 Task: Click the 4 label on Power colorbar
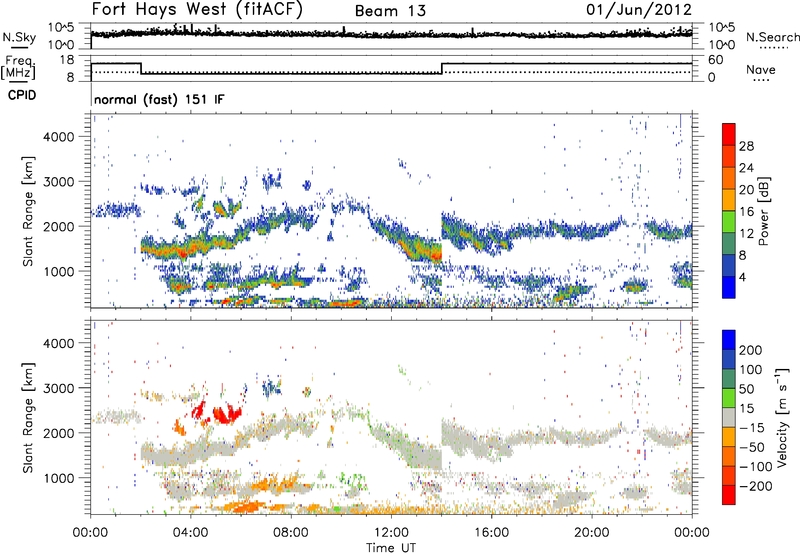743,277
